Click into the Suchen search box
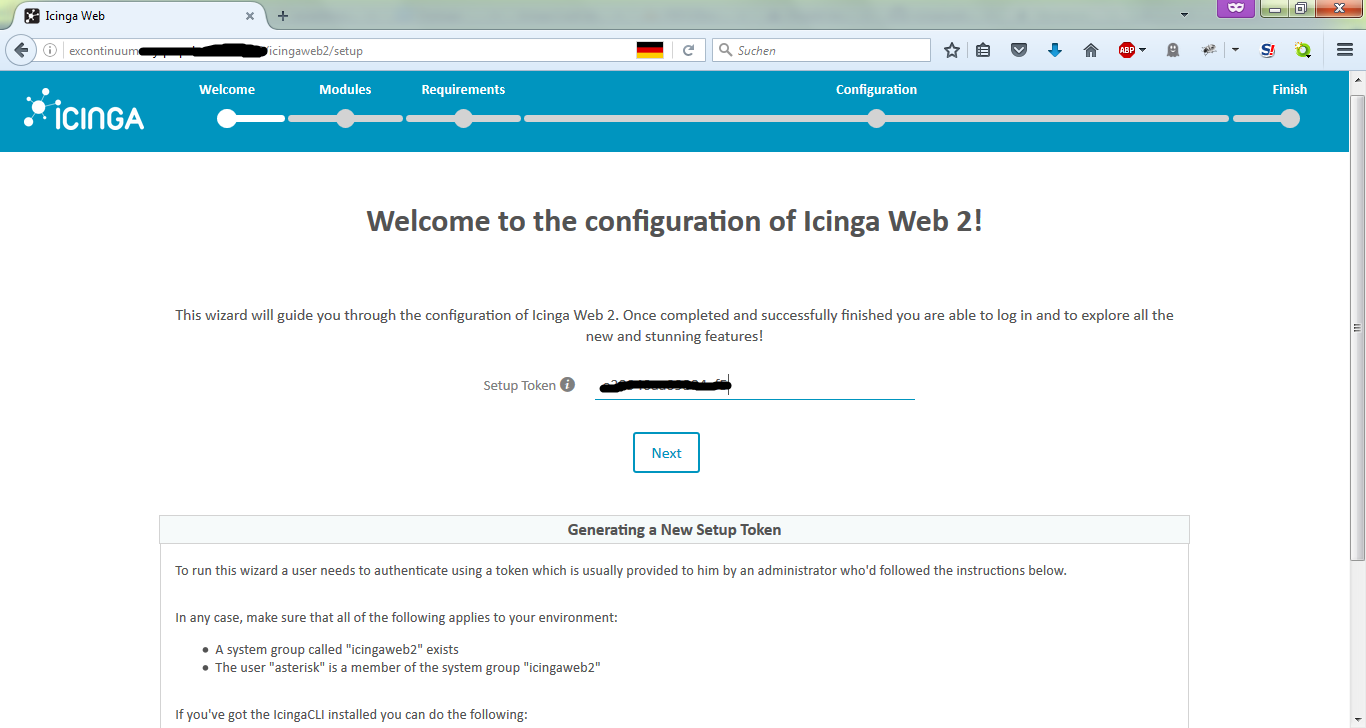Image resolution: width=1366 pixels, height=728 pixels. pyautogui.click(x=821, y=50)
